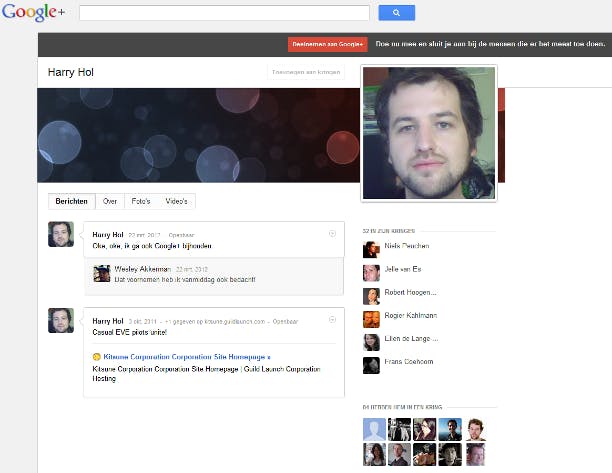Click Frans Boekhorn avatar
The width and height of the screenshot is (612, 473).
click(x=371, y=365)
